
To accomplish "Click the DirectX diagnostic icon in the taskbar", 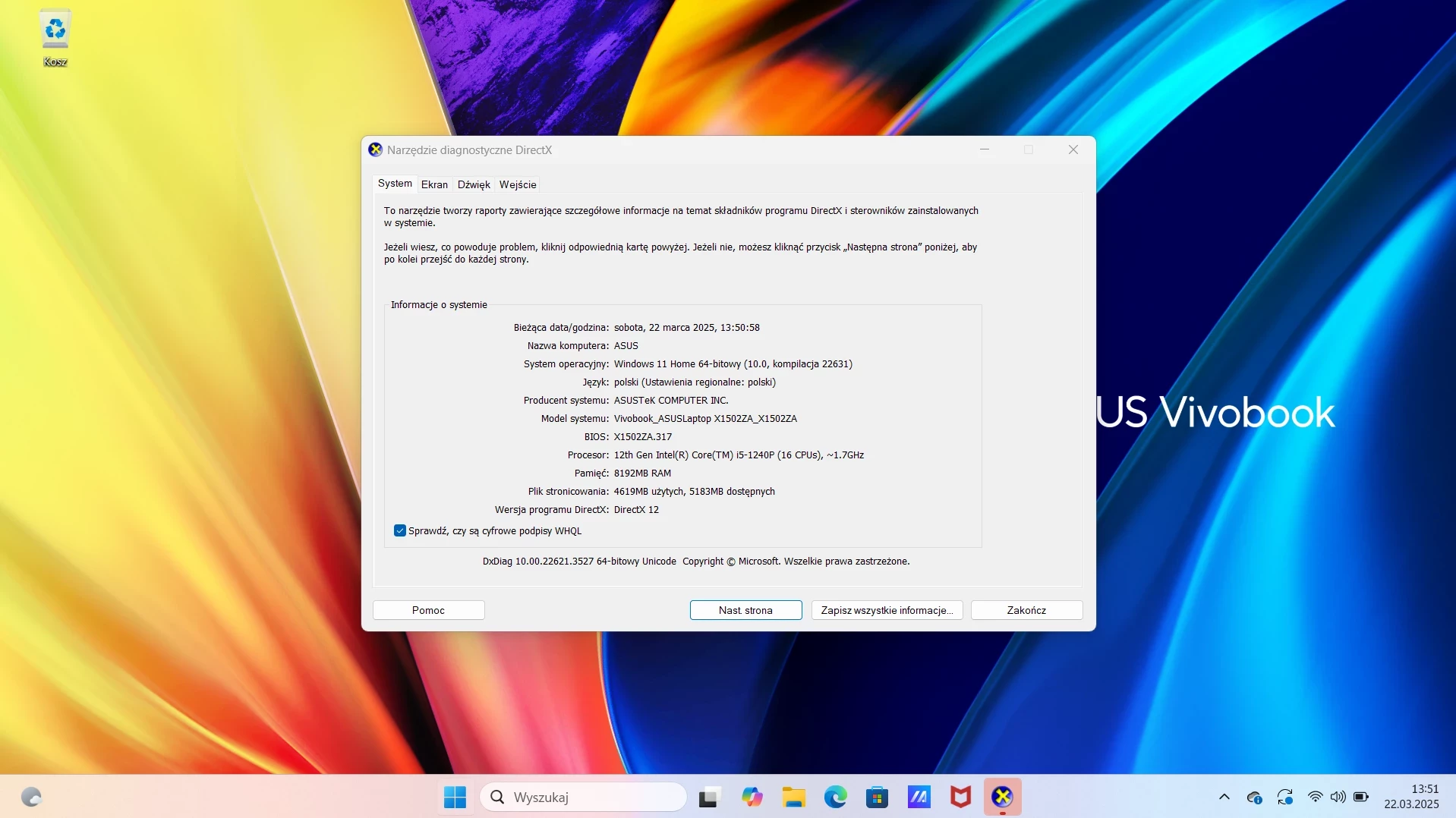I will (1002, 797).
